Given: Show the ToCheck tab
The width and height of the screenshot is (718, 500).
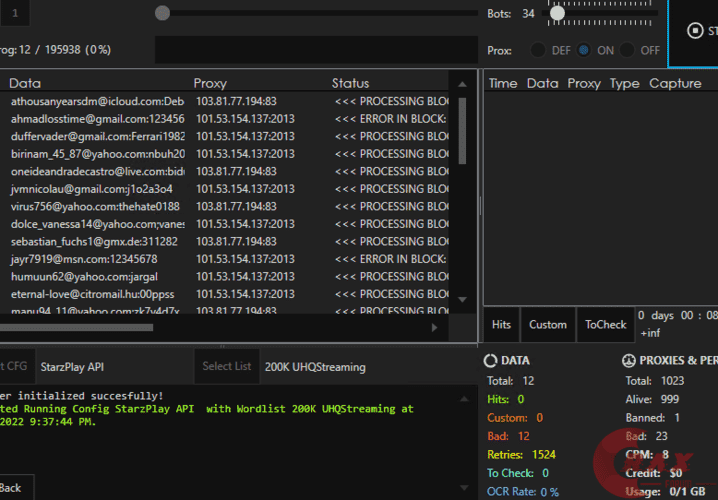Looking at the screenshot, I should click(605, 324).
